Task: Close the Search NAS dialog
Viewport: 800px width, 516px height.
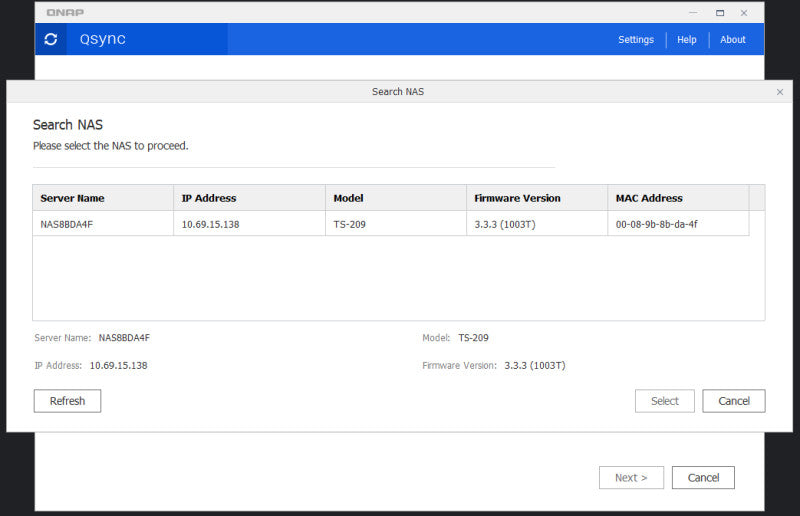Action: click(780, 92)
